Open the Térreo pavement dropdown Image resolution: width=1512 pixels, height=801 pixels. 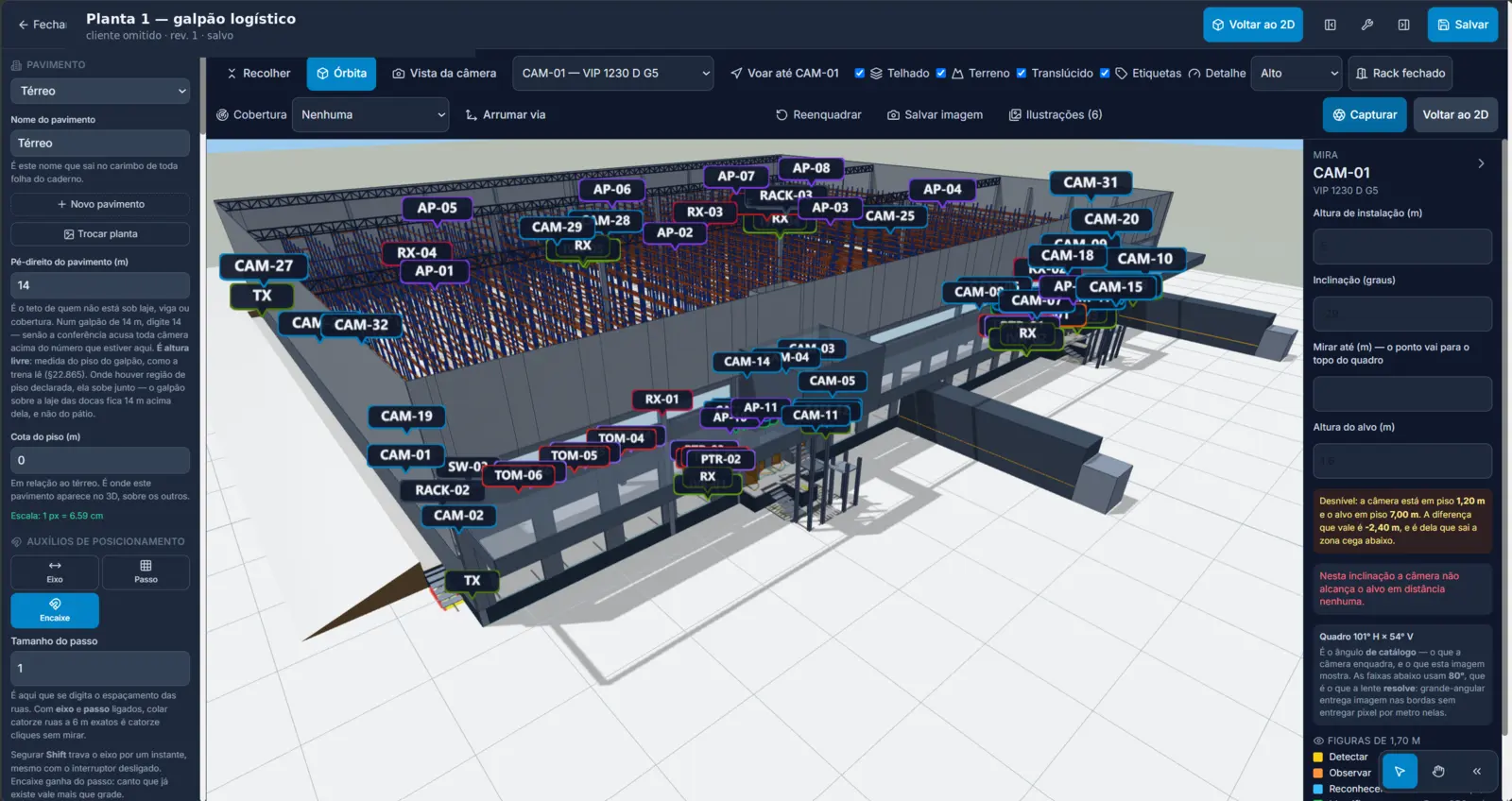(x=100, y=91)
